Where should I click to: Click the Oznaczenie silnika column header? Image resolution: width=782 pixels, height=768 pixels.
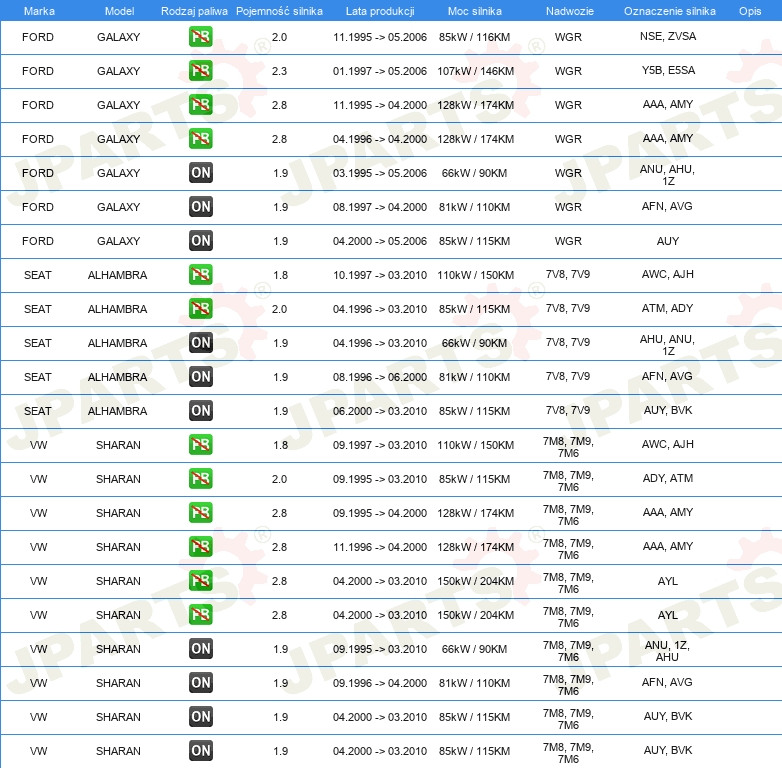tap(669, 11)
